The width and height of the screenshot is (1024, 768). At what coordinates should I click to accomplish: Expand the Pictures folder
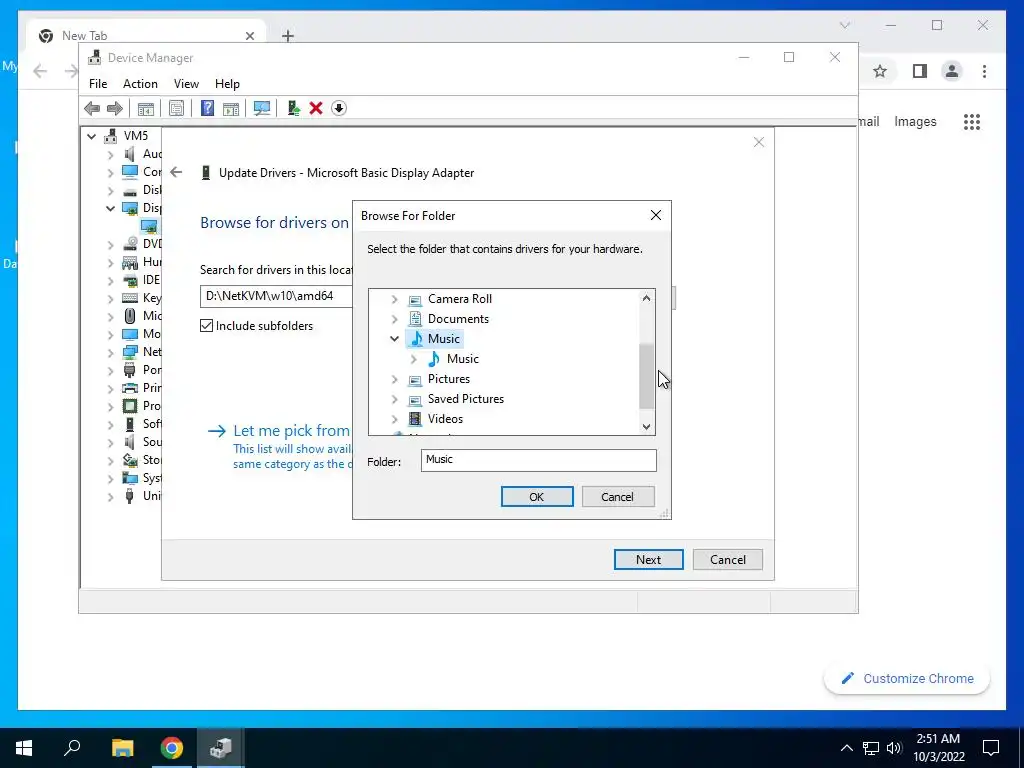click(x=394, y=379)
